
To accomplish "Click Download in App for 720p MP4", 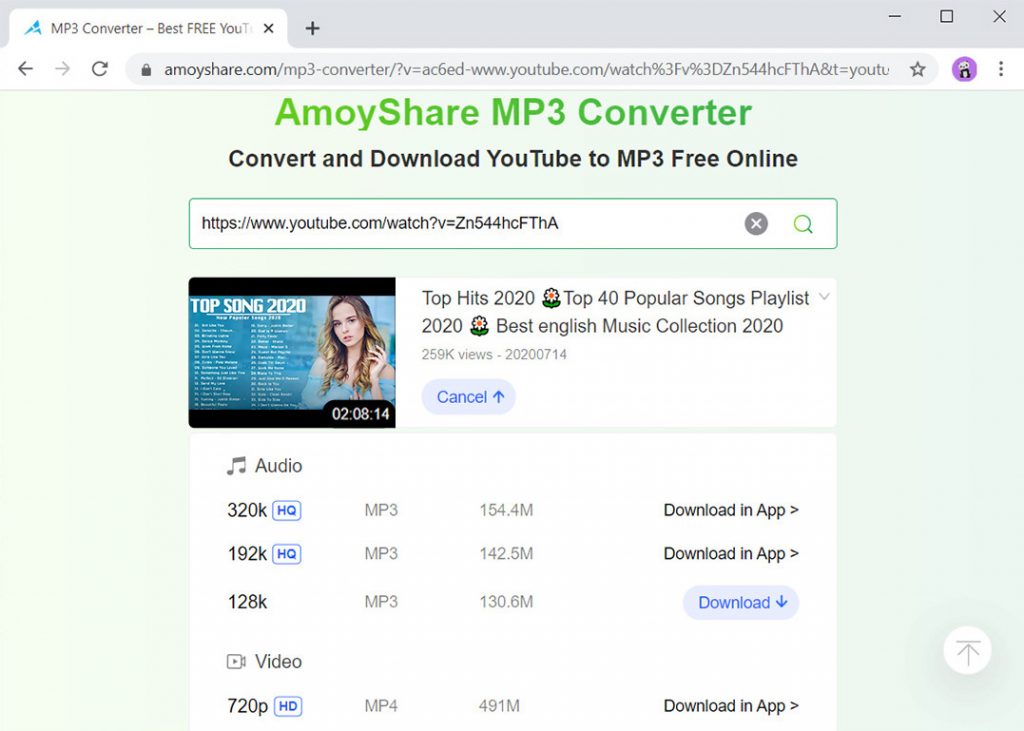I will coord(731,706).
